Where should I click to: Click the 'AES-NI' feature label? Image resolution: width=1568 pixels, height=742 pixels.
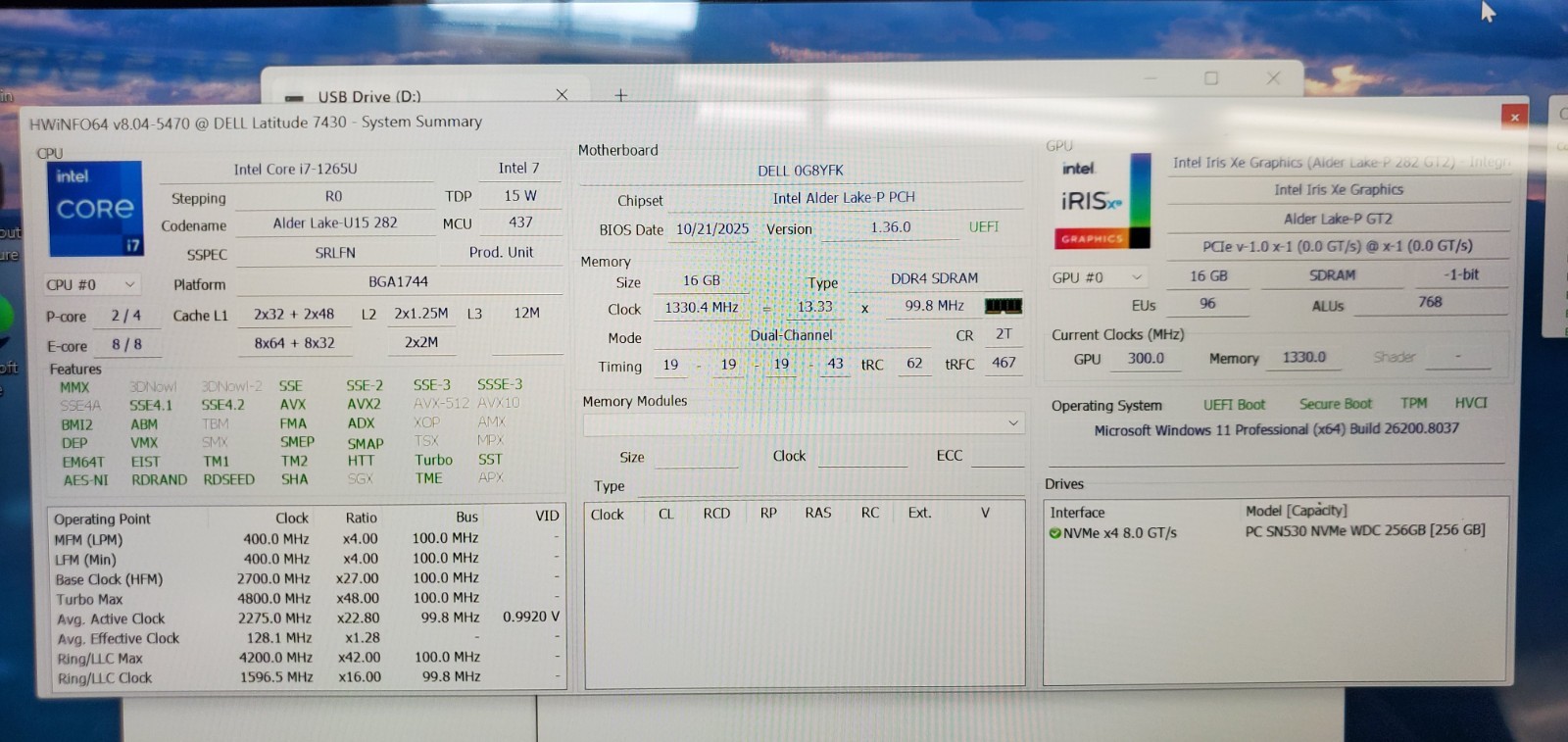85,480
